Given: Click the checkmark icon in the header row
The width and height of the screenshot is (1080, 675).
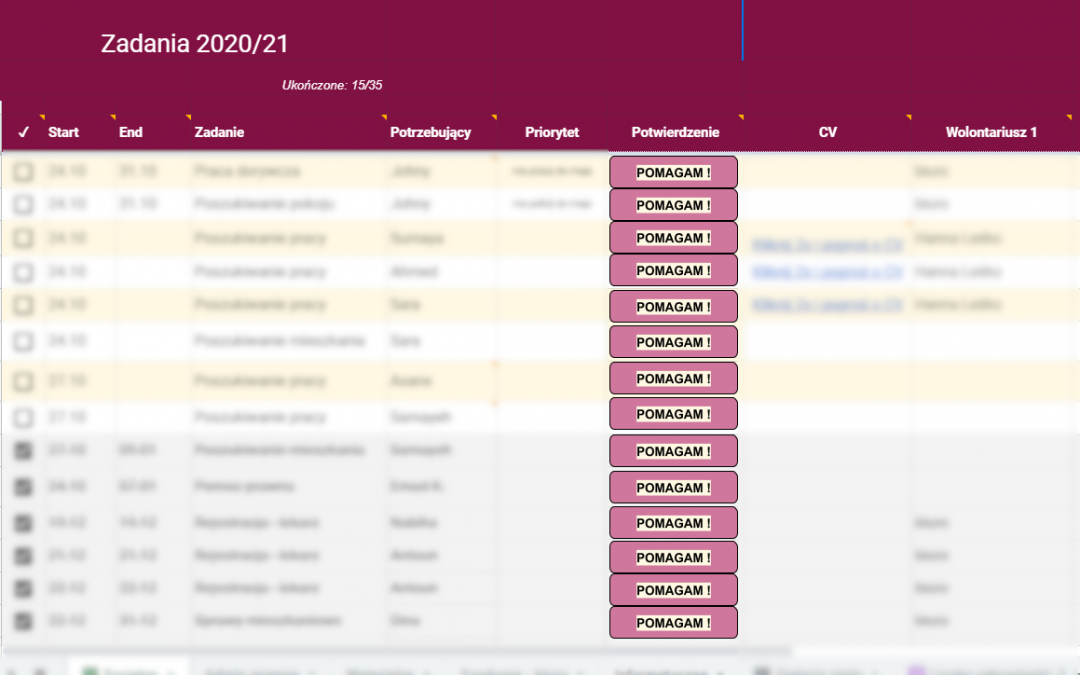Looking at the screenshot, I should [23, 132].
